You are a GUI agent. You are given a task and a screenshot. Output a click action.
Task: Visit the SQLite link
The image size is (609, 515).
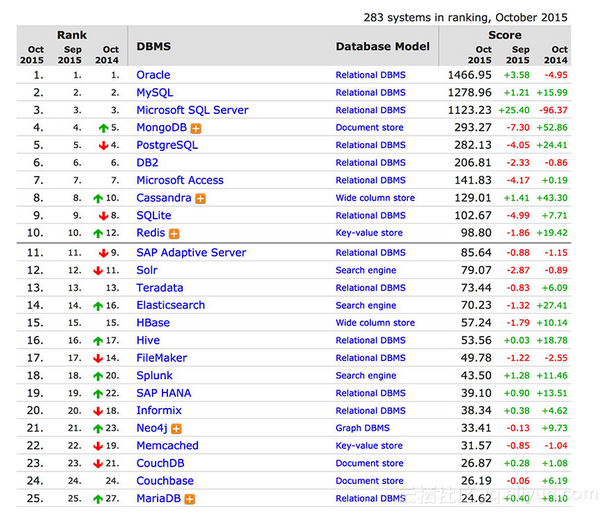(x=154, y=216)
